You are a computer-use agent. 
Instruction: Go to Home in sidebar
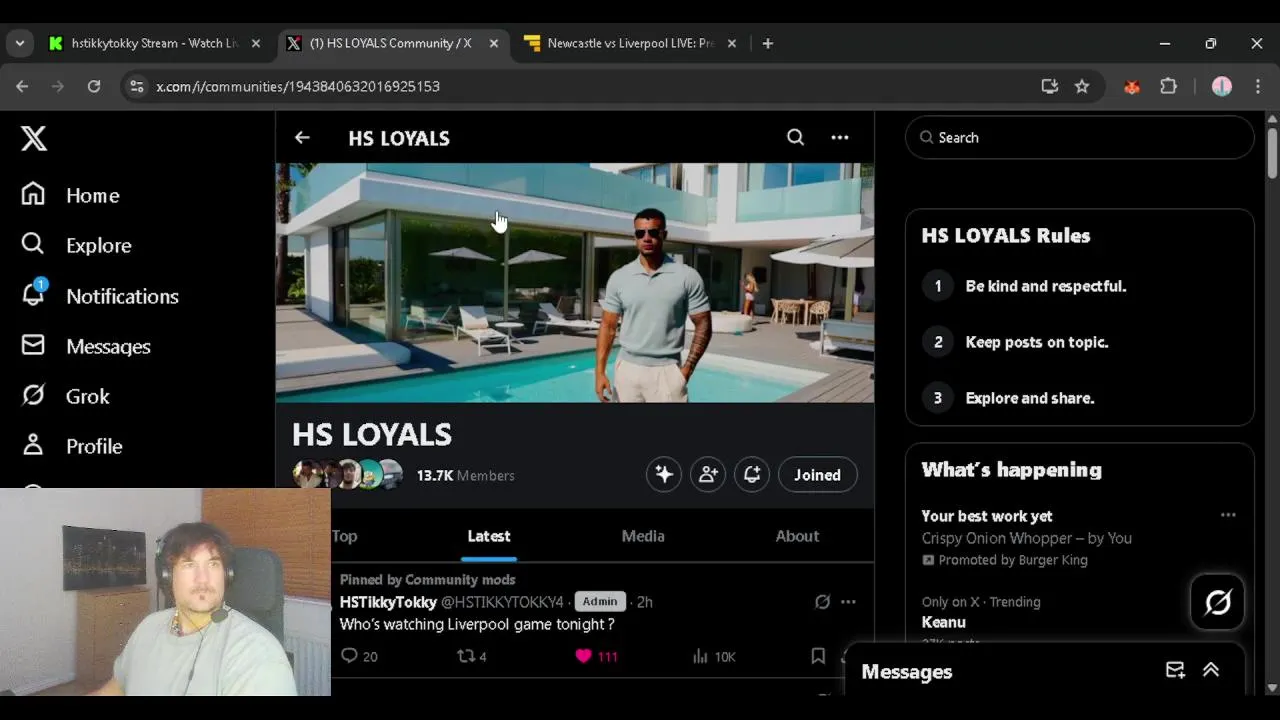tap(70, 195)
